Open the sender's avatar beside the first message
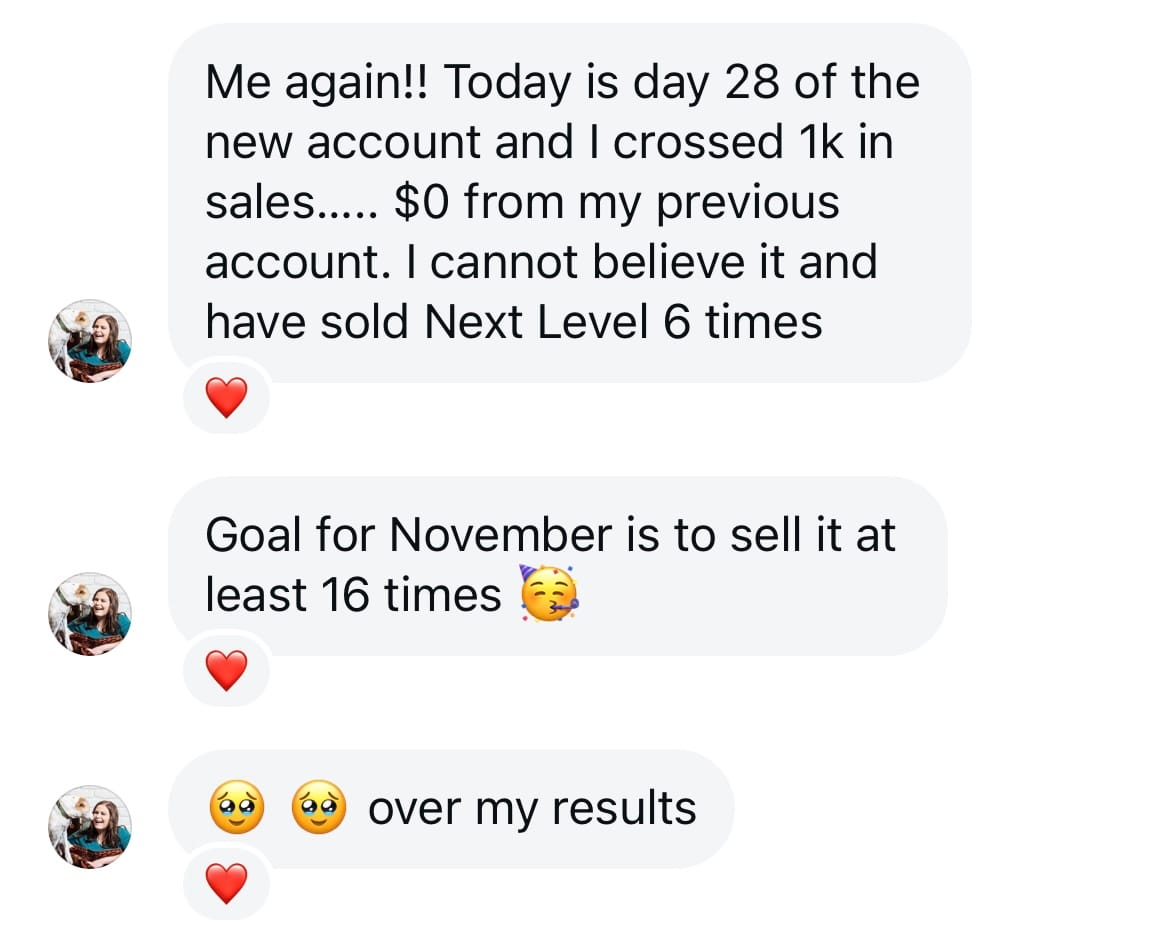 tap(90, 341)
